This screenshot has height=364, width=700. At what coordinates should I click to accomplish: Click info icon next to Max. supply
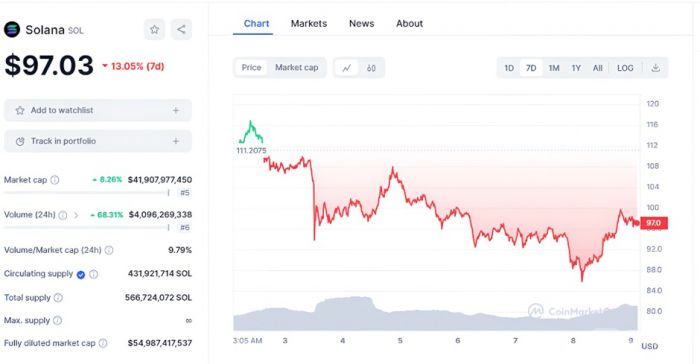pyautogui.click(x=57, y=320)
